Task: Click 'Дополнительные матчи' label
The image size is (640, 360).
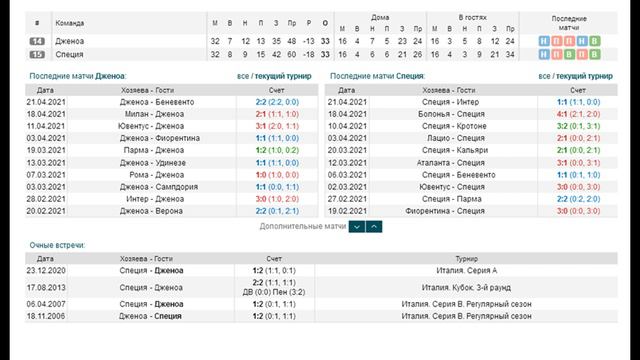Action: coord(302,226)
